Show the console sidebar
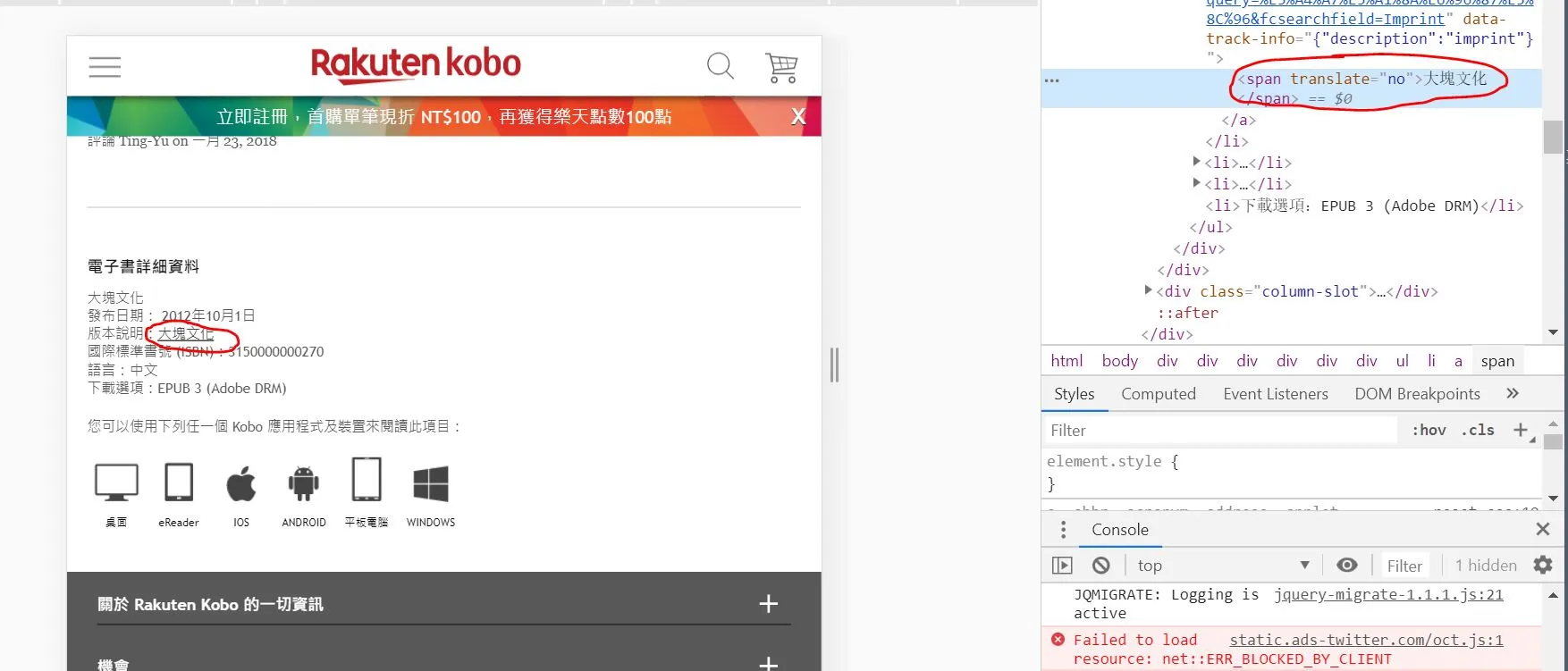1568x671 pixels. tap(1062, 566)
